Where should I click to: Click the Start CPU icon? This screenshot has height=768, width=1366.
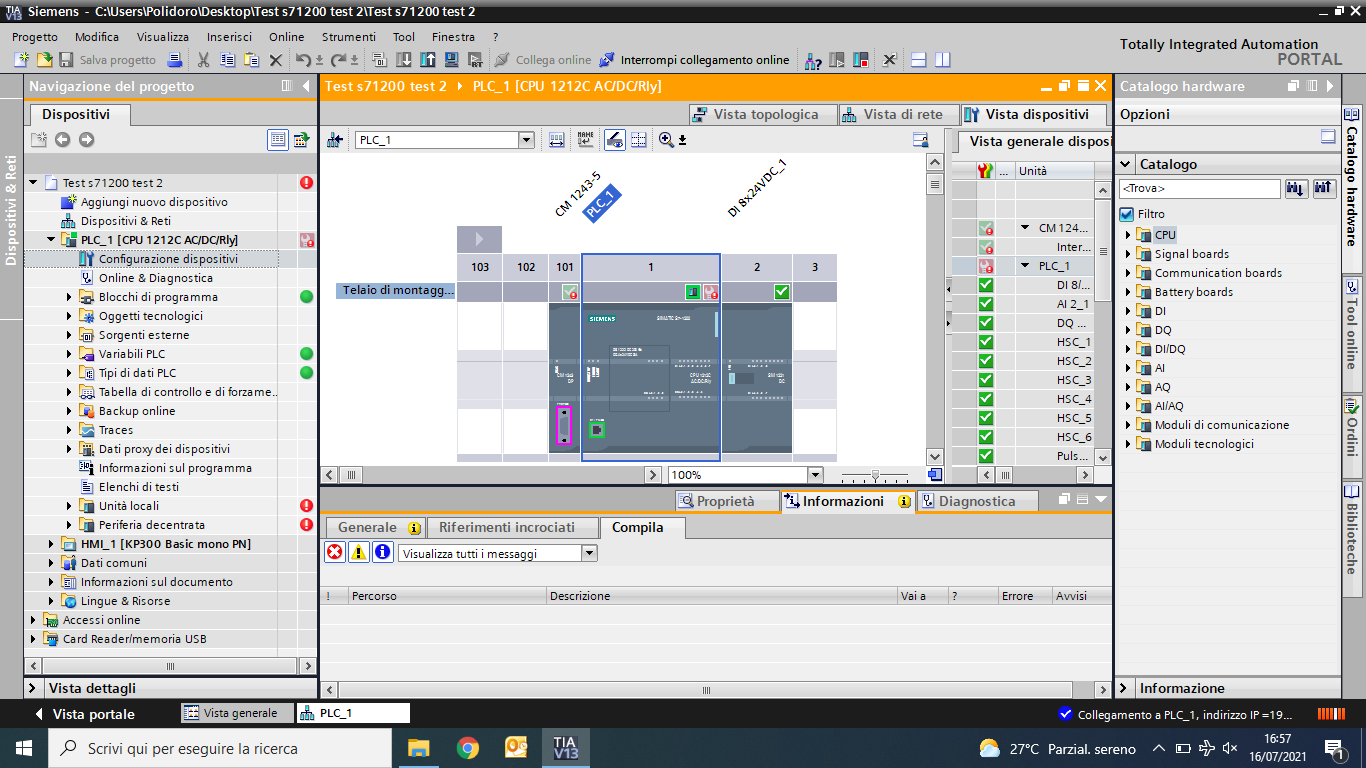point(837,60)
